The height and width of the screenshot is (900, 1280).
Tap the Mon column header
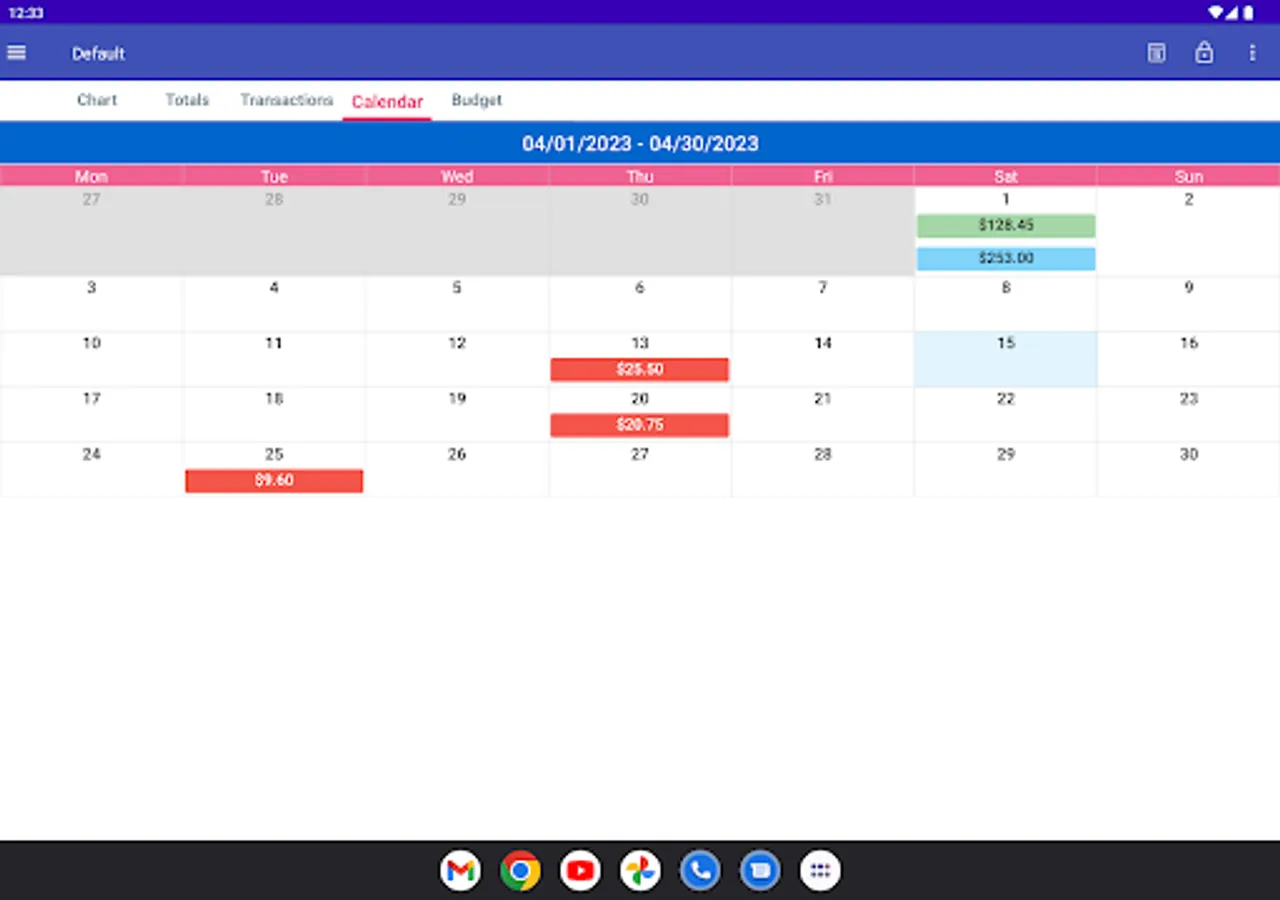tap(91, 176)
